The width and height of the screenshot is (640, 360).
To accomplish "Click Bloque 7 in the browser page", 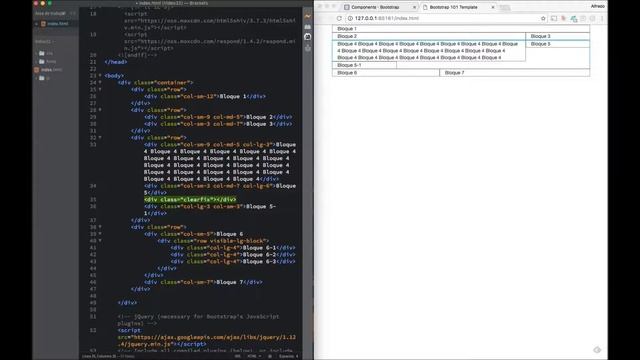I will pyautogui.click(x=454, y=73).
